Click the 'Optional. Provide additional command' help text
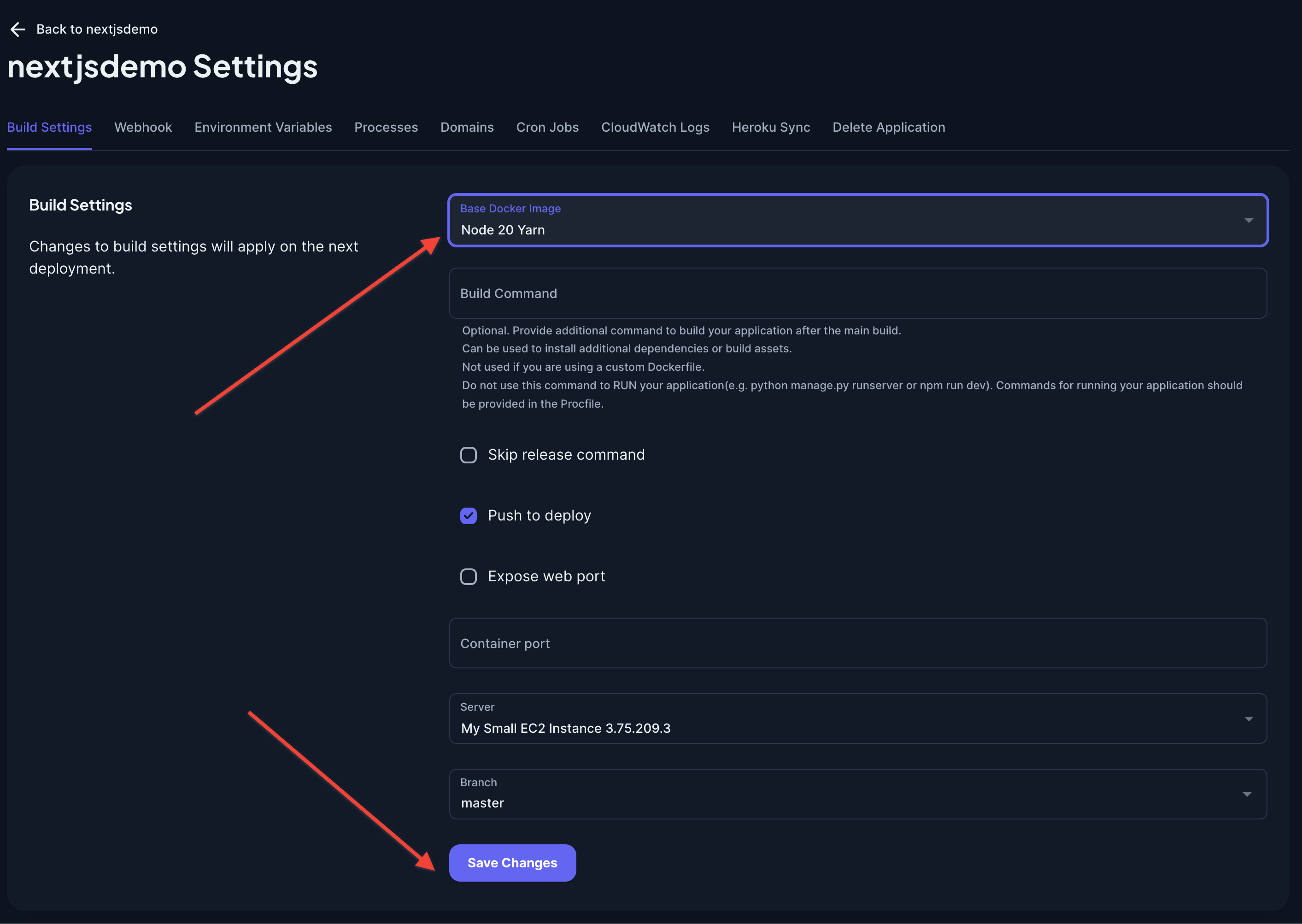Screen dimensions: 1302x924 (681, 330)
